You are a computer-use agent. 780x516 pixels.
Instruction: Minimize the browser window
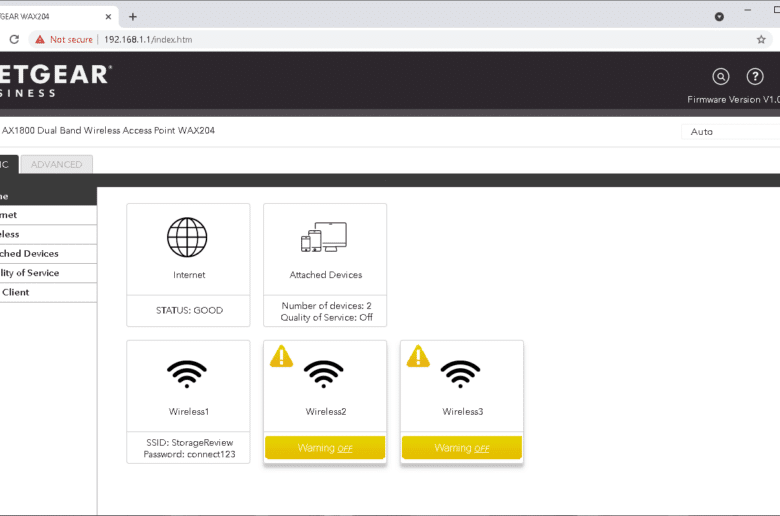748,10
